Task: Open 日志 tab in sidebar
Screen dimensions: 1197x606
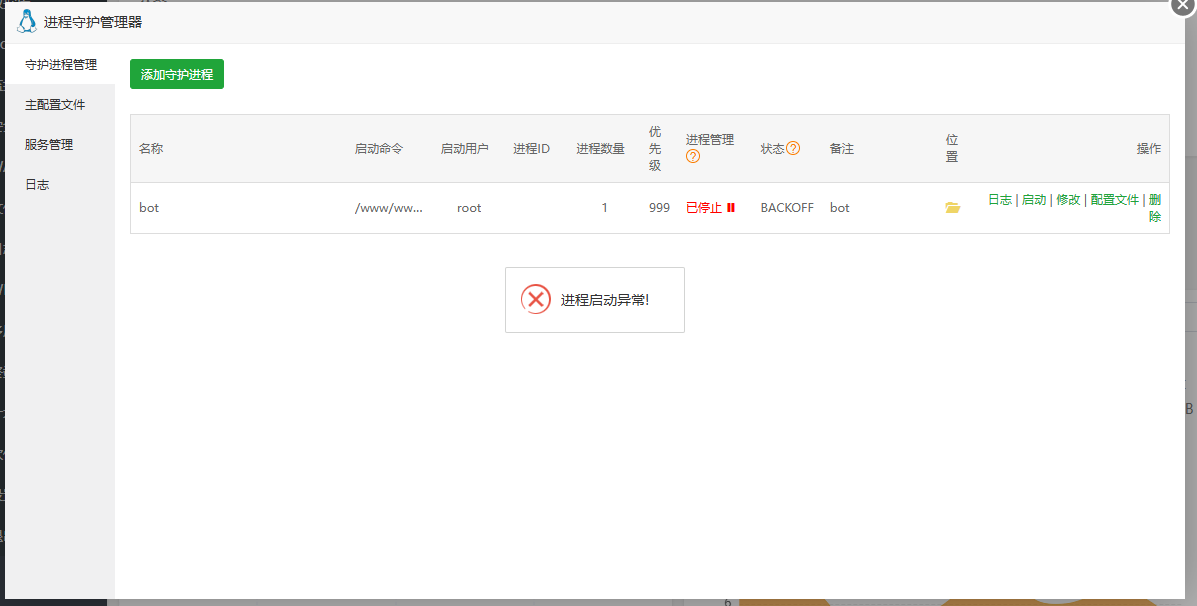Action: point(60,185)
